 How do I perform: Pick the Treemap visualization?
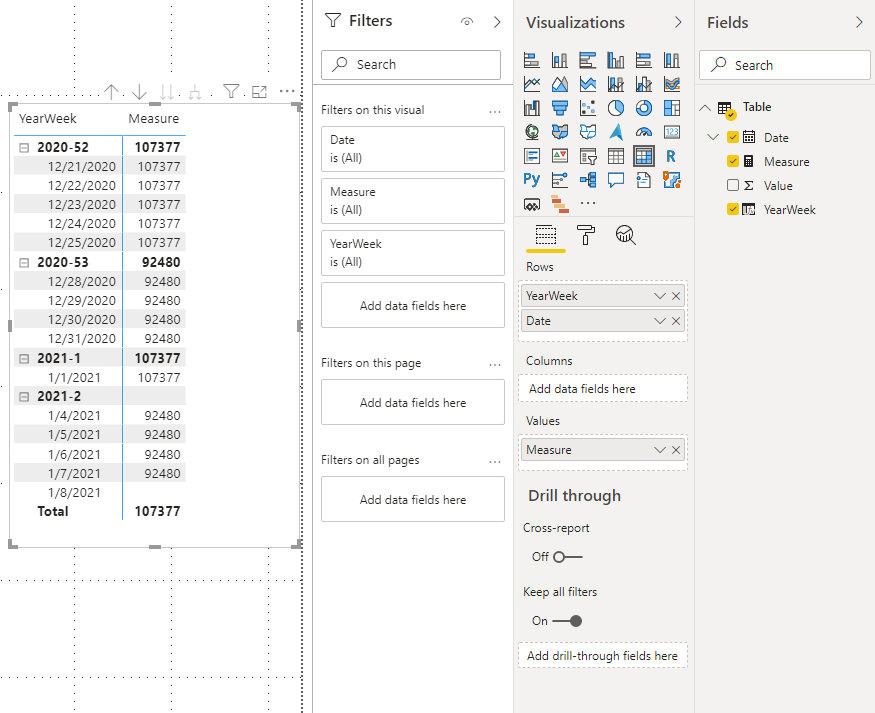(672, 108)
